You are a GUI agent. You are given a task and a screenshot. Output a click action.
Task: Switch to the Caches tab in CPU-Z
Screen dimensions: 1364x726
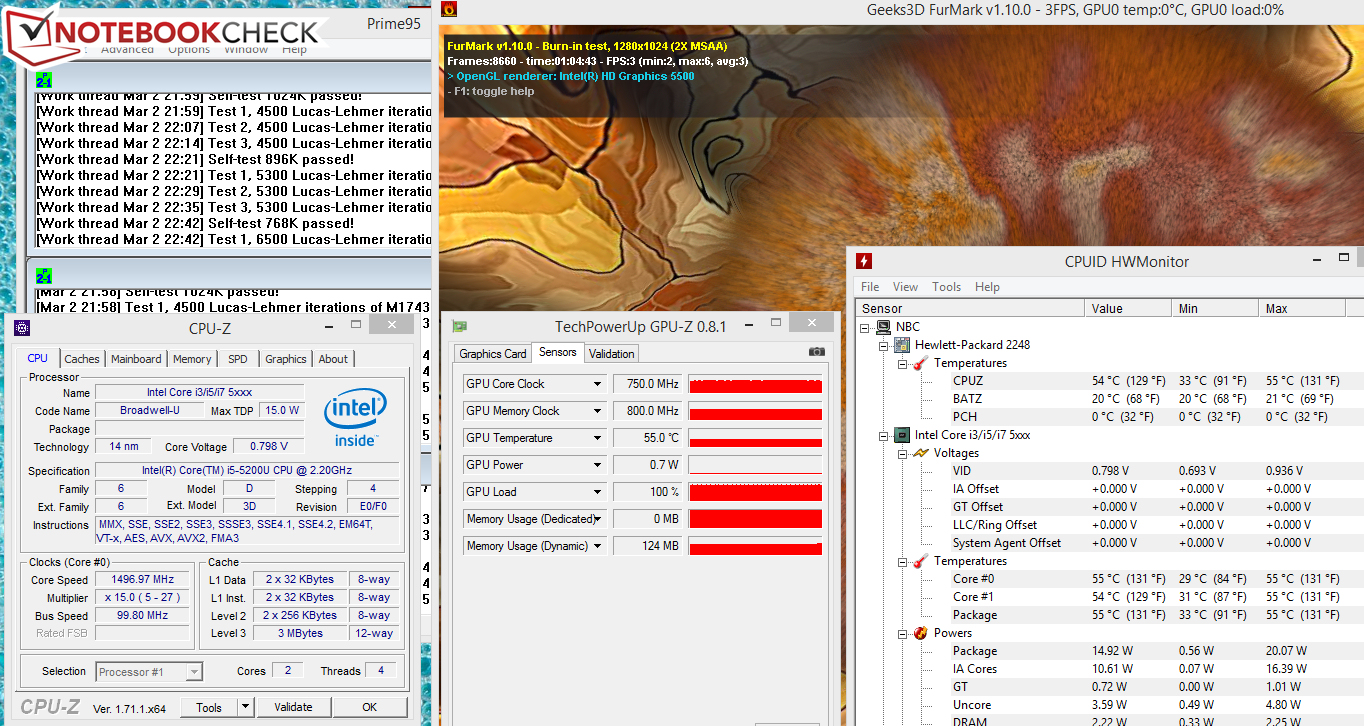tap(82, 359)
